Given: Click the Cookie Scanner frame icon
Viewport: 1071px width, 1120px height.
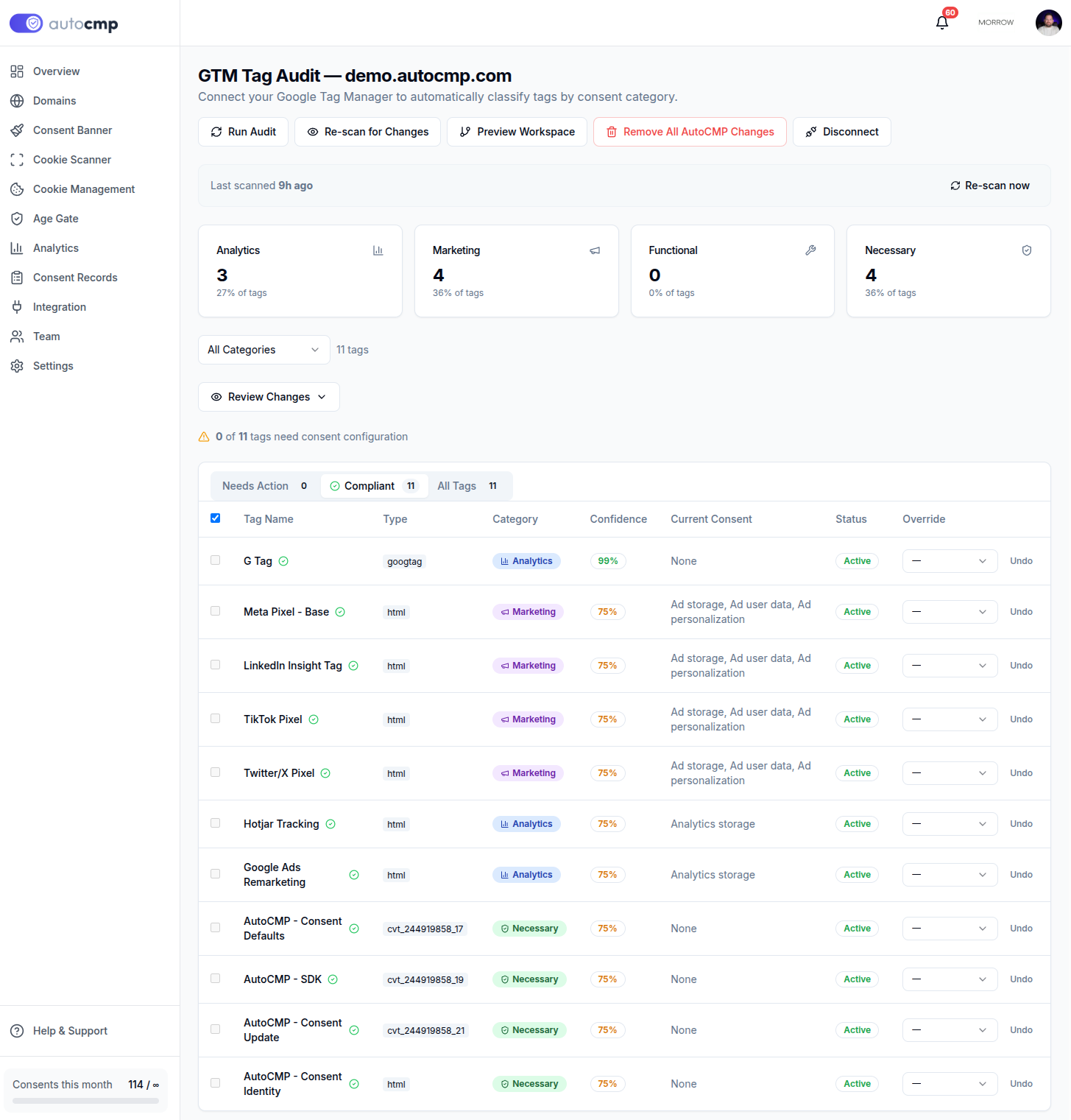Looking at the screenshot, I should (x=17, y=160).
